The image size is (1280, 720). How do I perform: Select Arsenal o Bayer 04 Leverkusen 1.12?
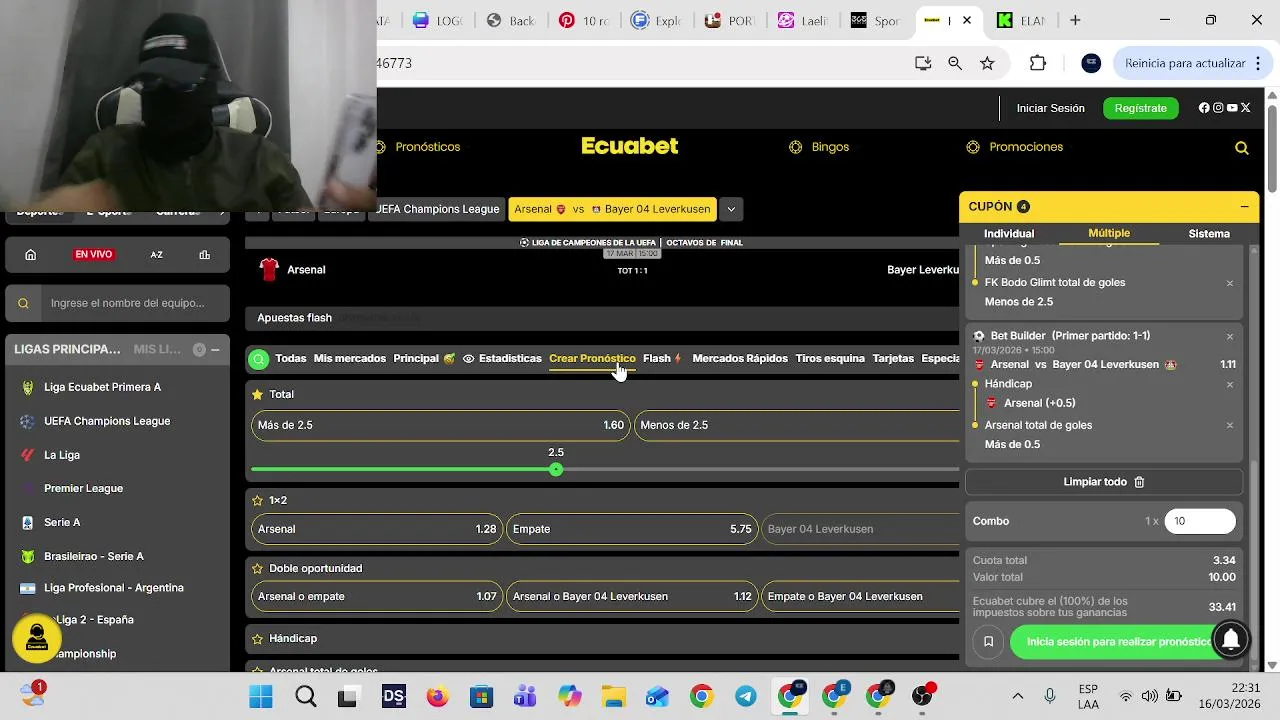[x=631, y=596]
